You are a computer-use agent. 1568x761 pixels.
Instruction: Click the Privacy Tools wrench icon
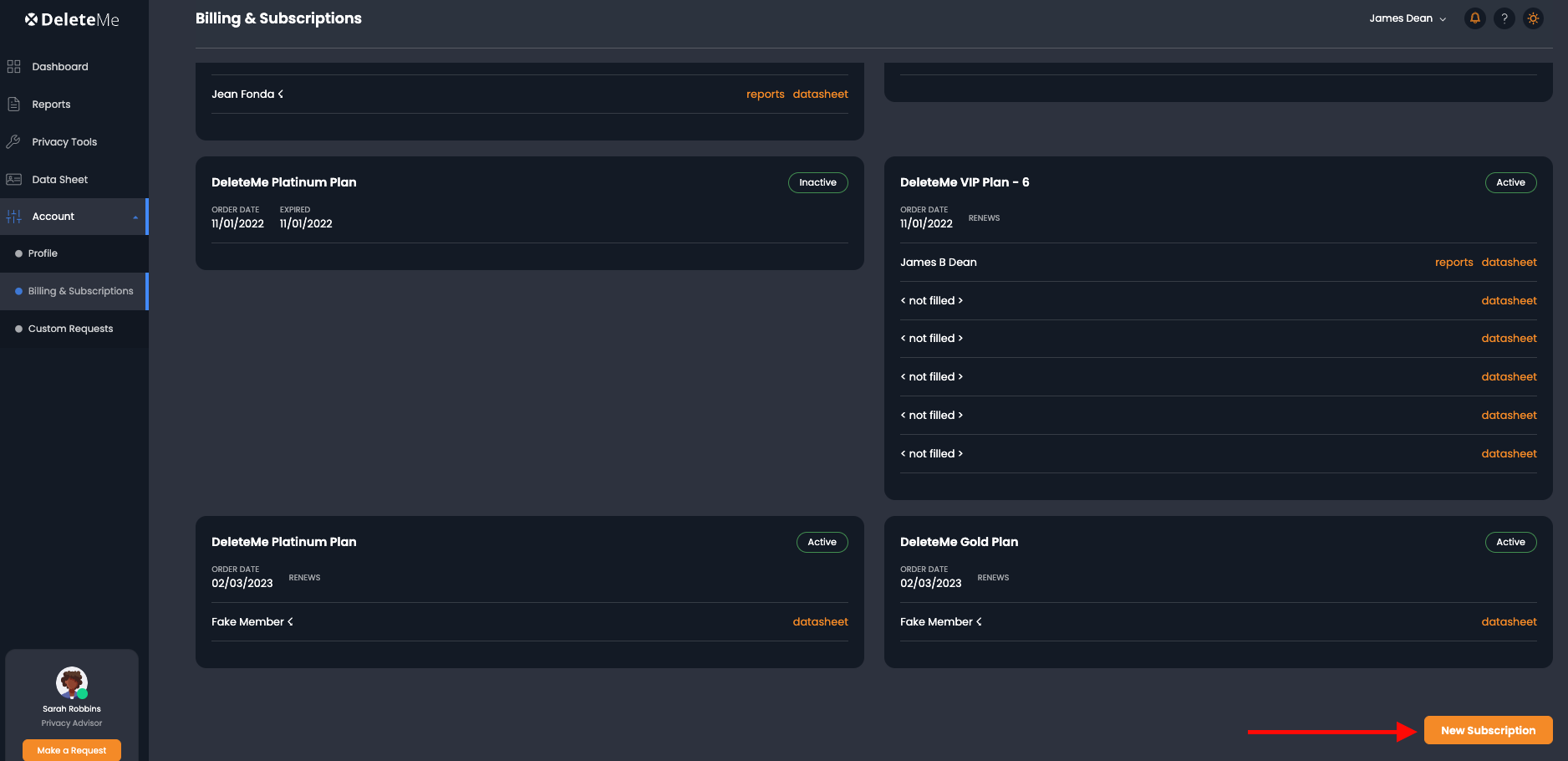[13, 141]
